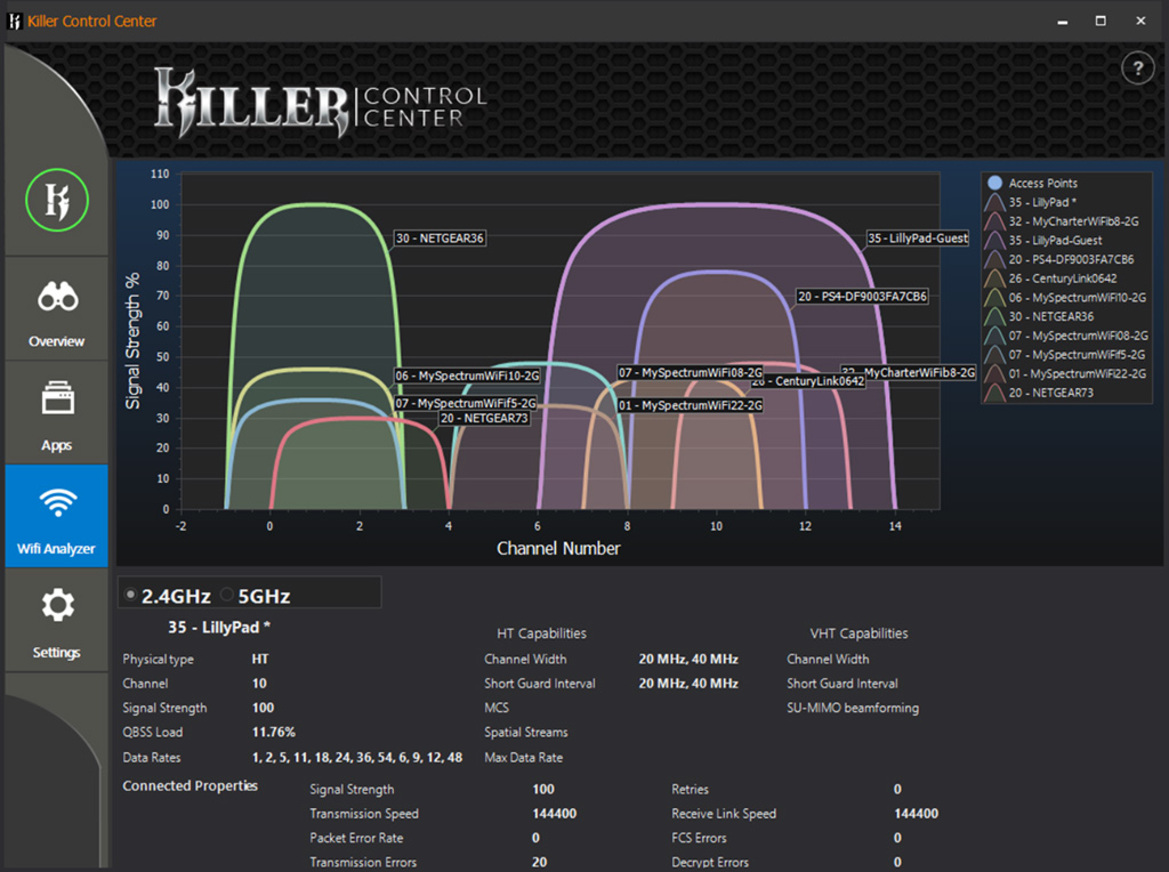Select the 07 - MySpectrumWiFif5-2G legend icon

coord(995,354)
